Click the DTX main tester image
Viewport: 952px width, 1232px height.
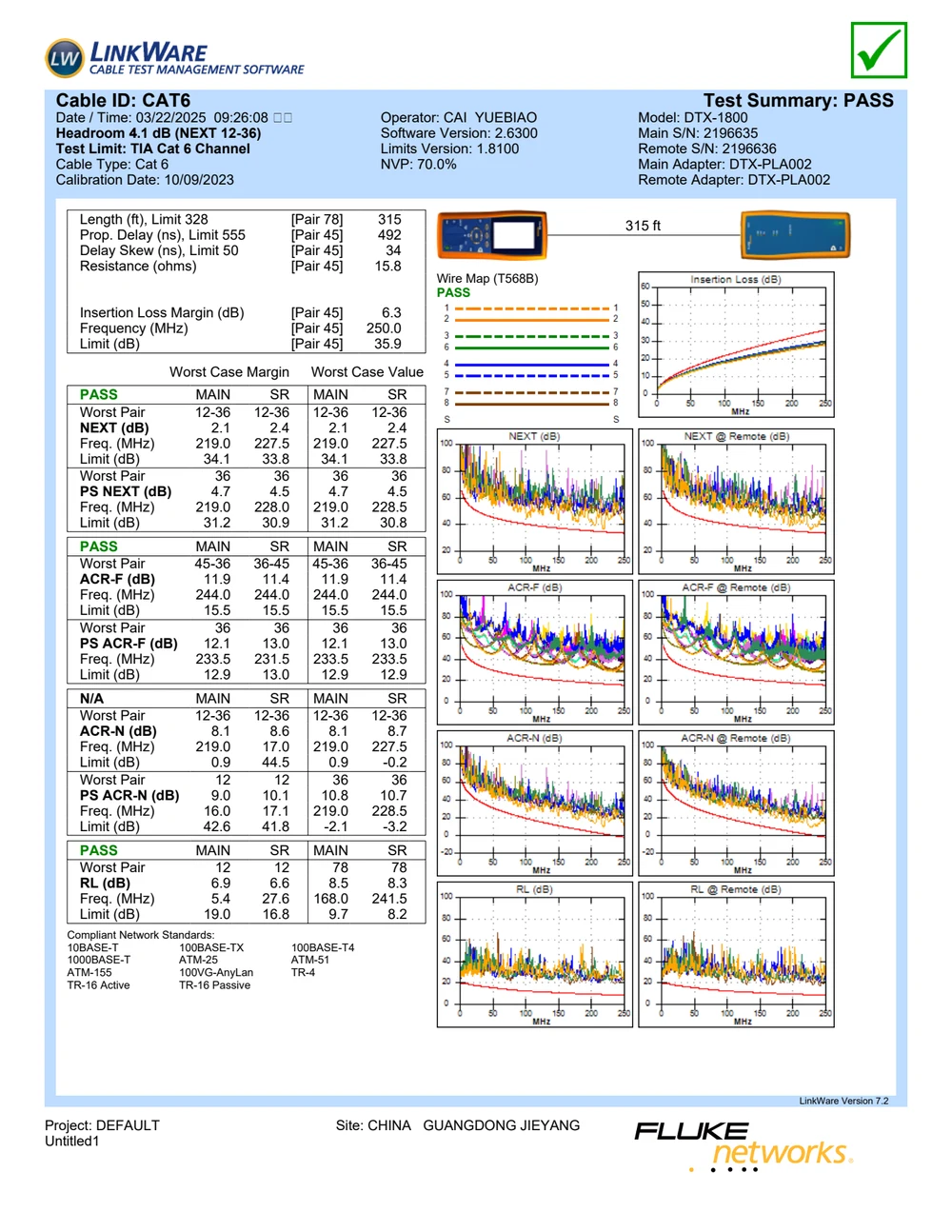pyautogui.click(x=492, y=235)
